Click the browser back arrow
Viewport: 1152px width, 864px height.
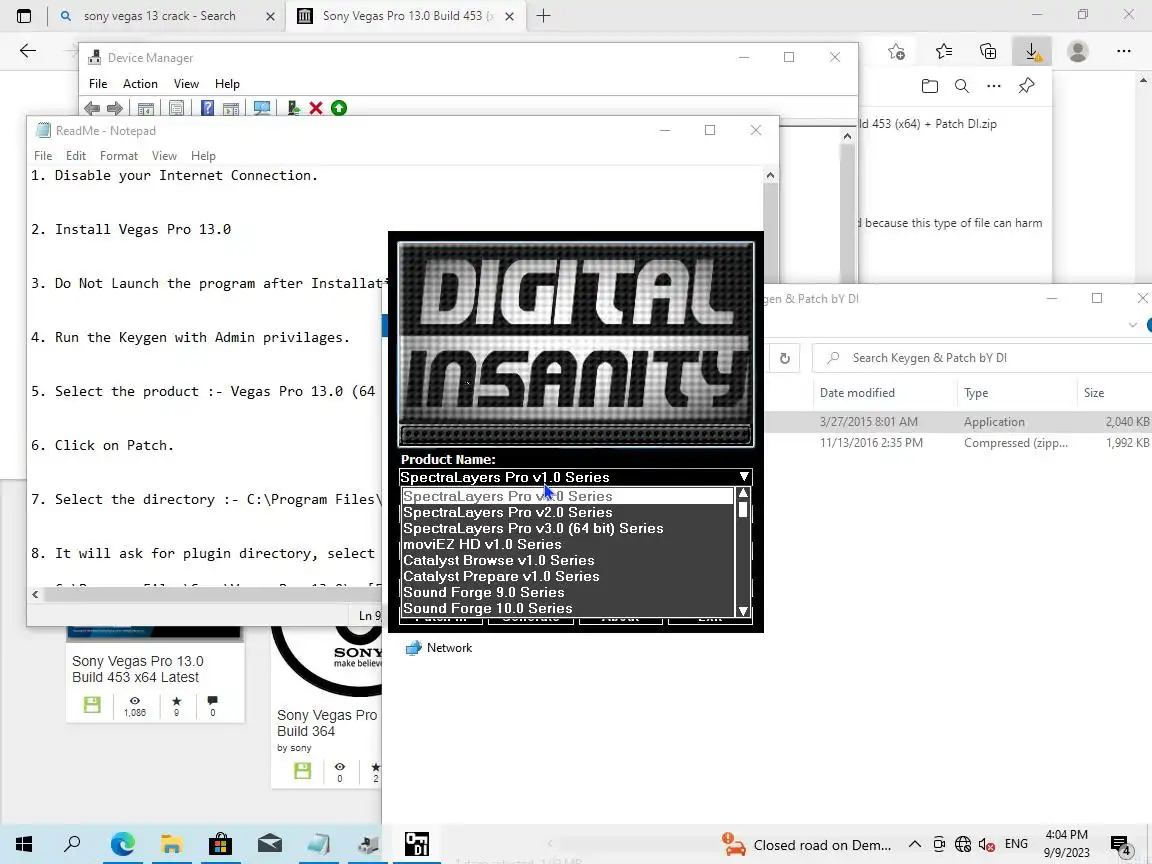point(28,51)
